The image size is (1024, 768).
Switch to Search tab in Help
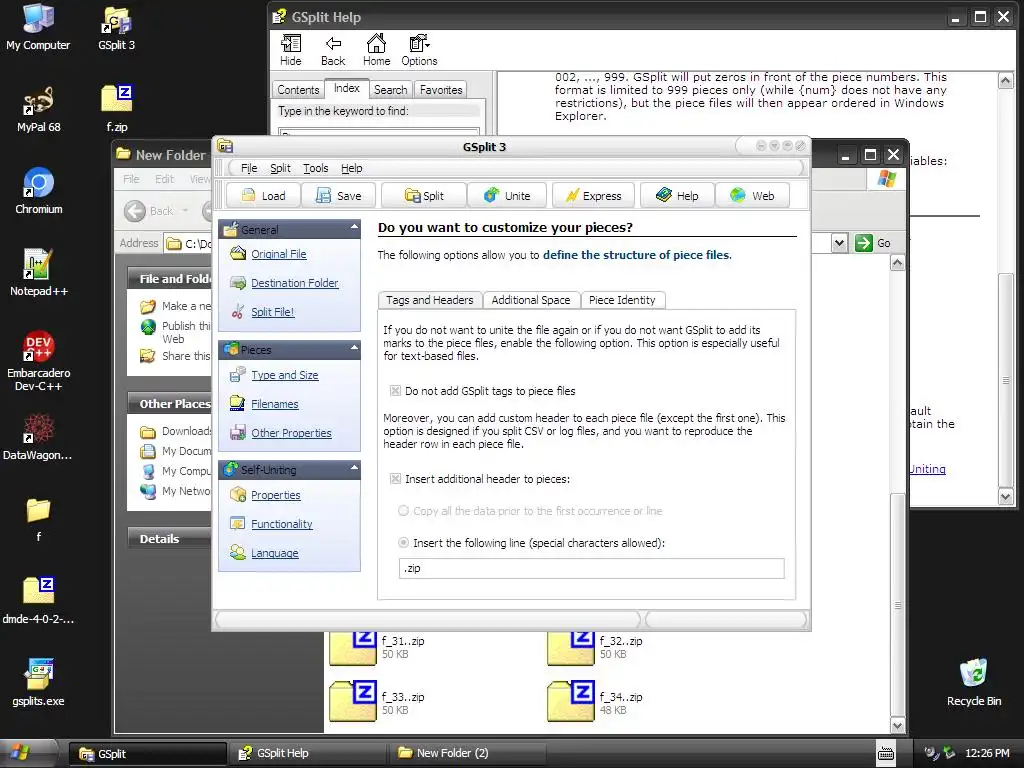pyautogui.click(x=391, y=90)
